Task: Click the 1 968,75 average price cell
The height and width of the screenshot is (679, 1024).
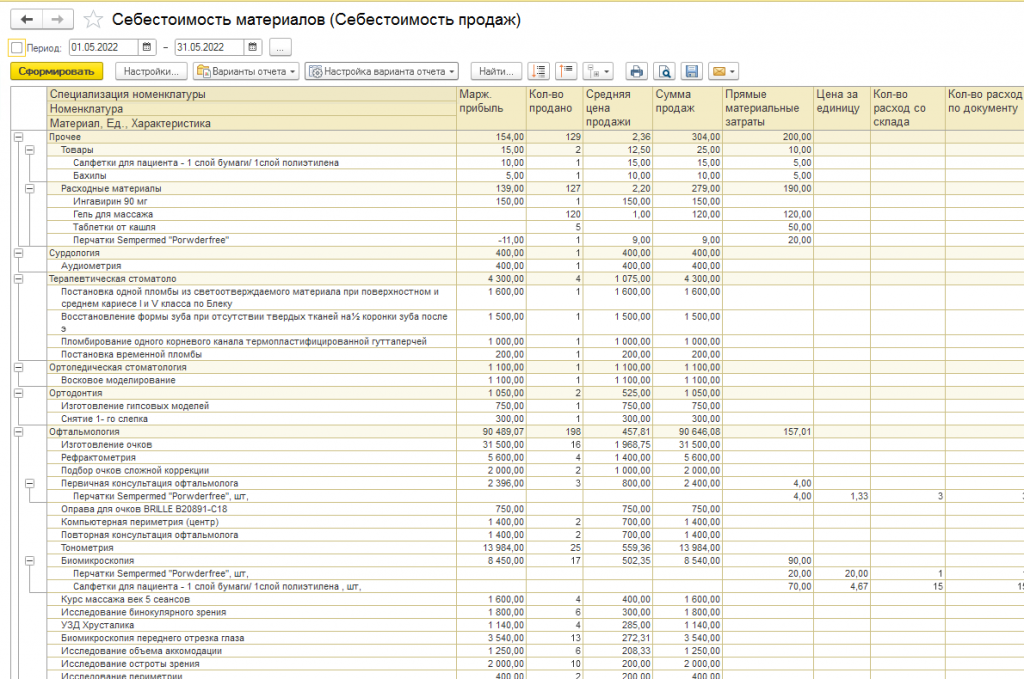Action: [x=618, y=445]
